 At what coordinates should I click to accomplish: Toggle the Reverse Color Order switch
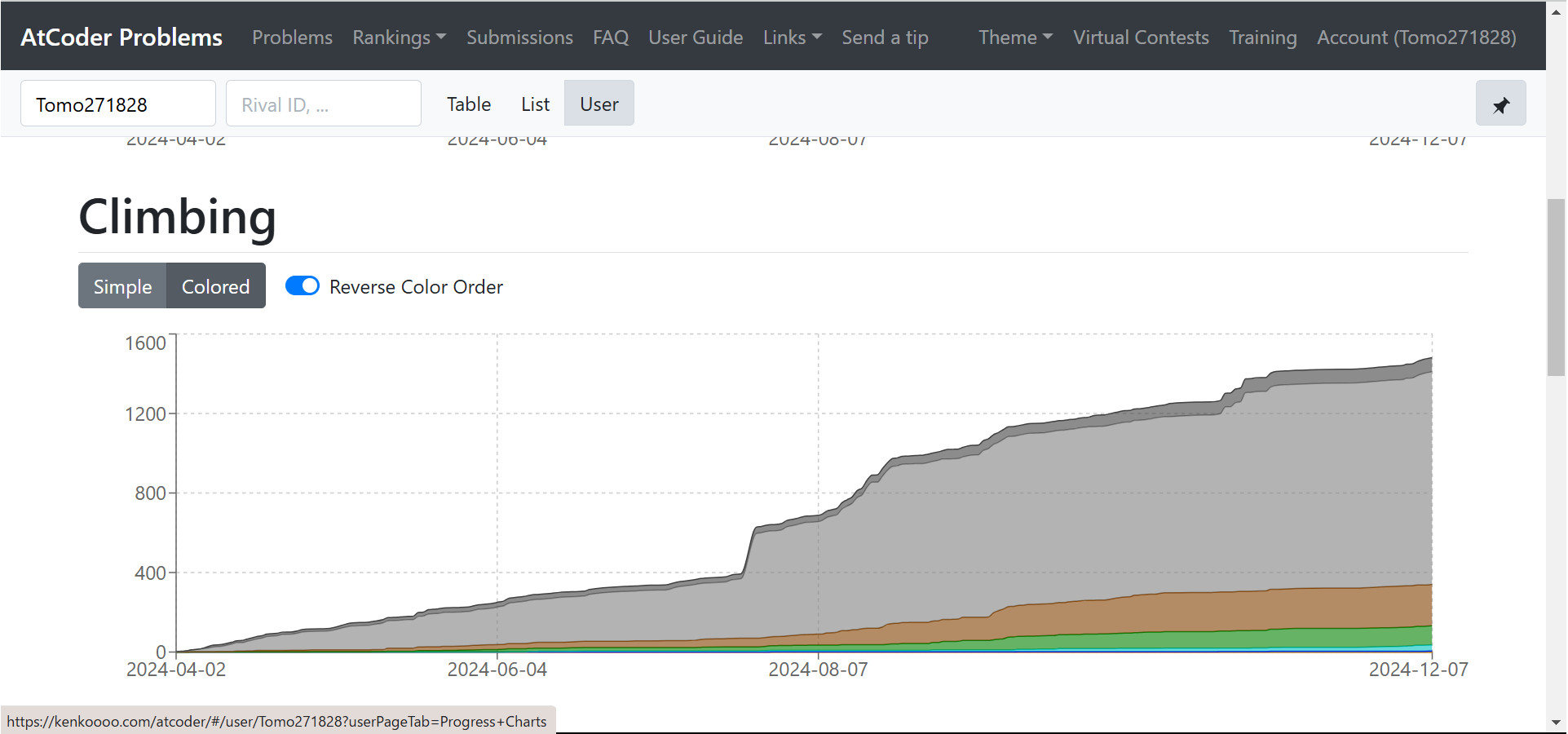point(303,286)
